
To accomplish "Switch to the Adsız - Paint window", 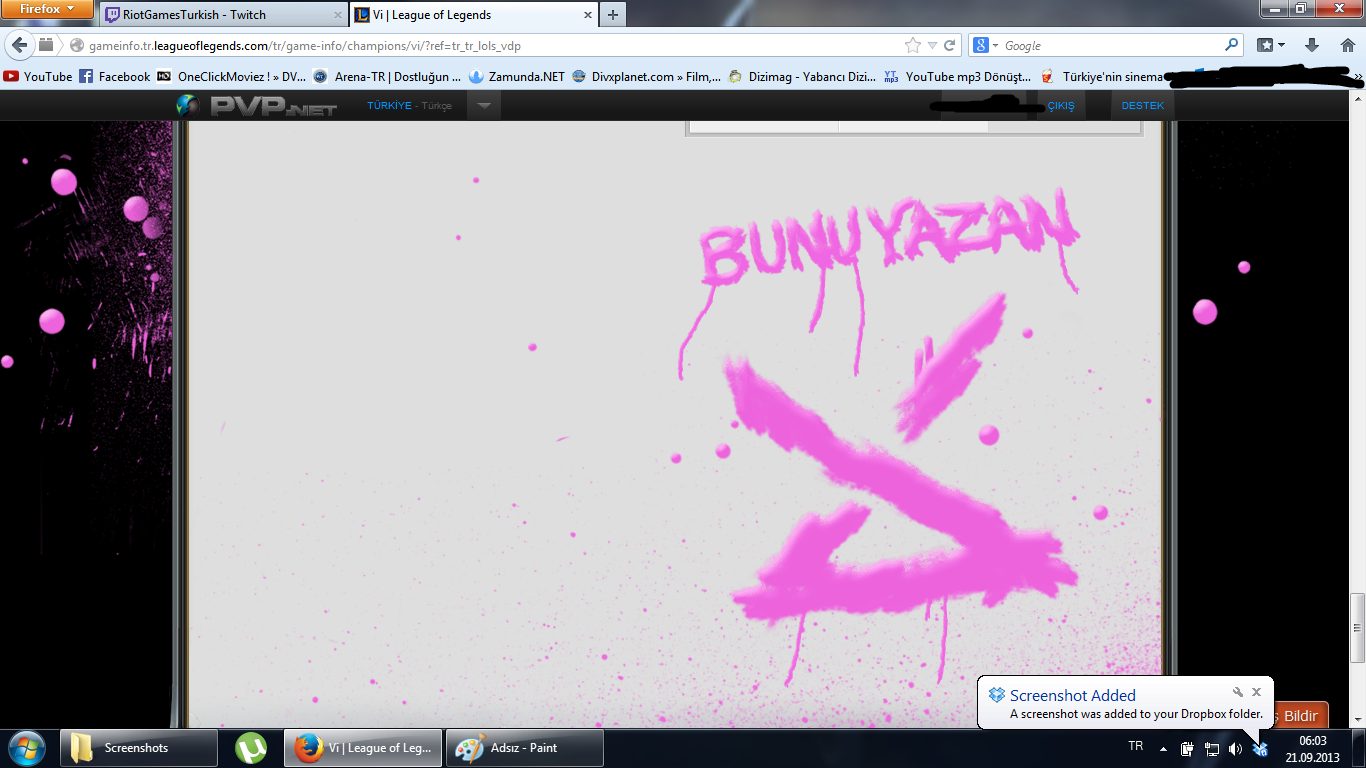I will [525, 747].
